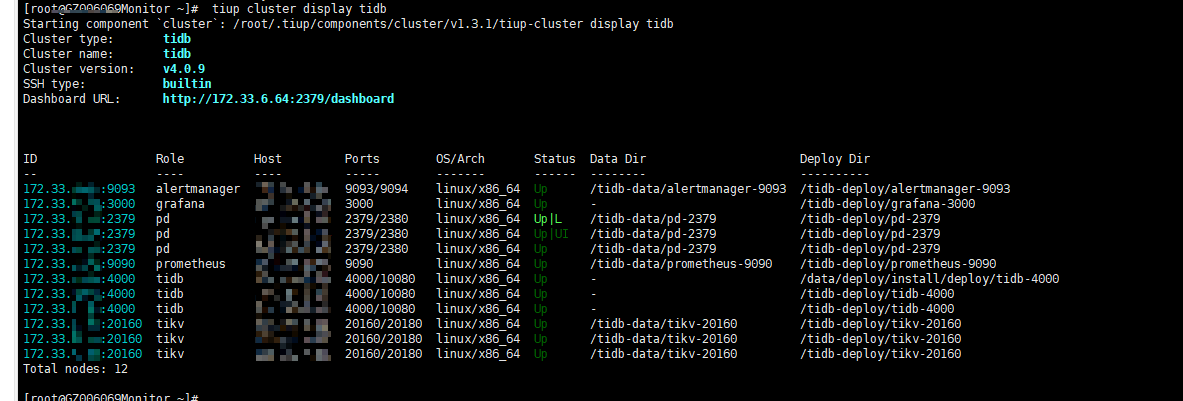Click '/tidb-deploy/pd-2379' in the Up|L pd row
The image size is (1183, 401).
[870, 219]
